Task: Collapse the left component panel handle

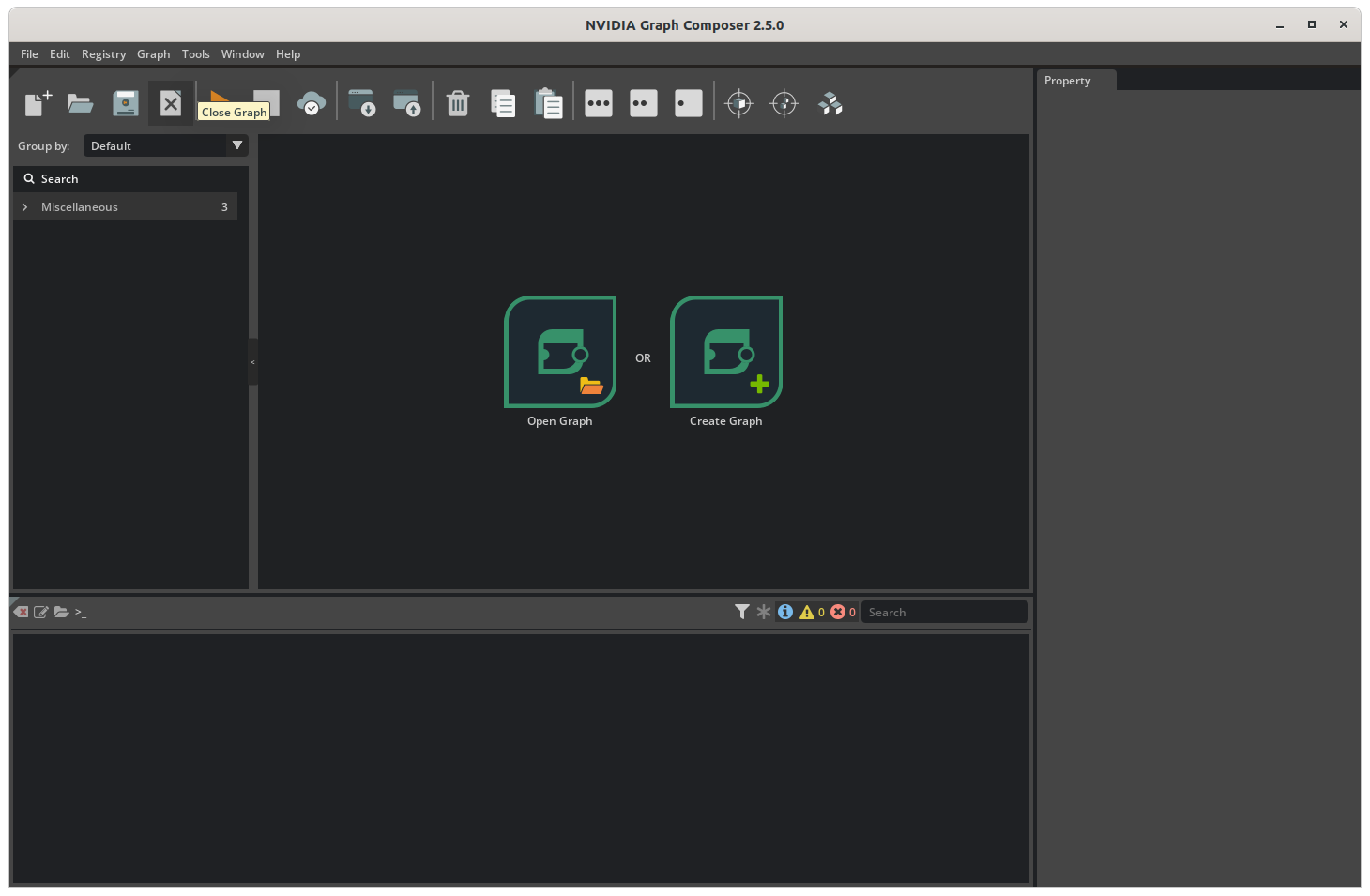Action: point(252,361)
